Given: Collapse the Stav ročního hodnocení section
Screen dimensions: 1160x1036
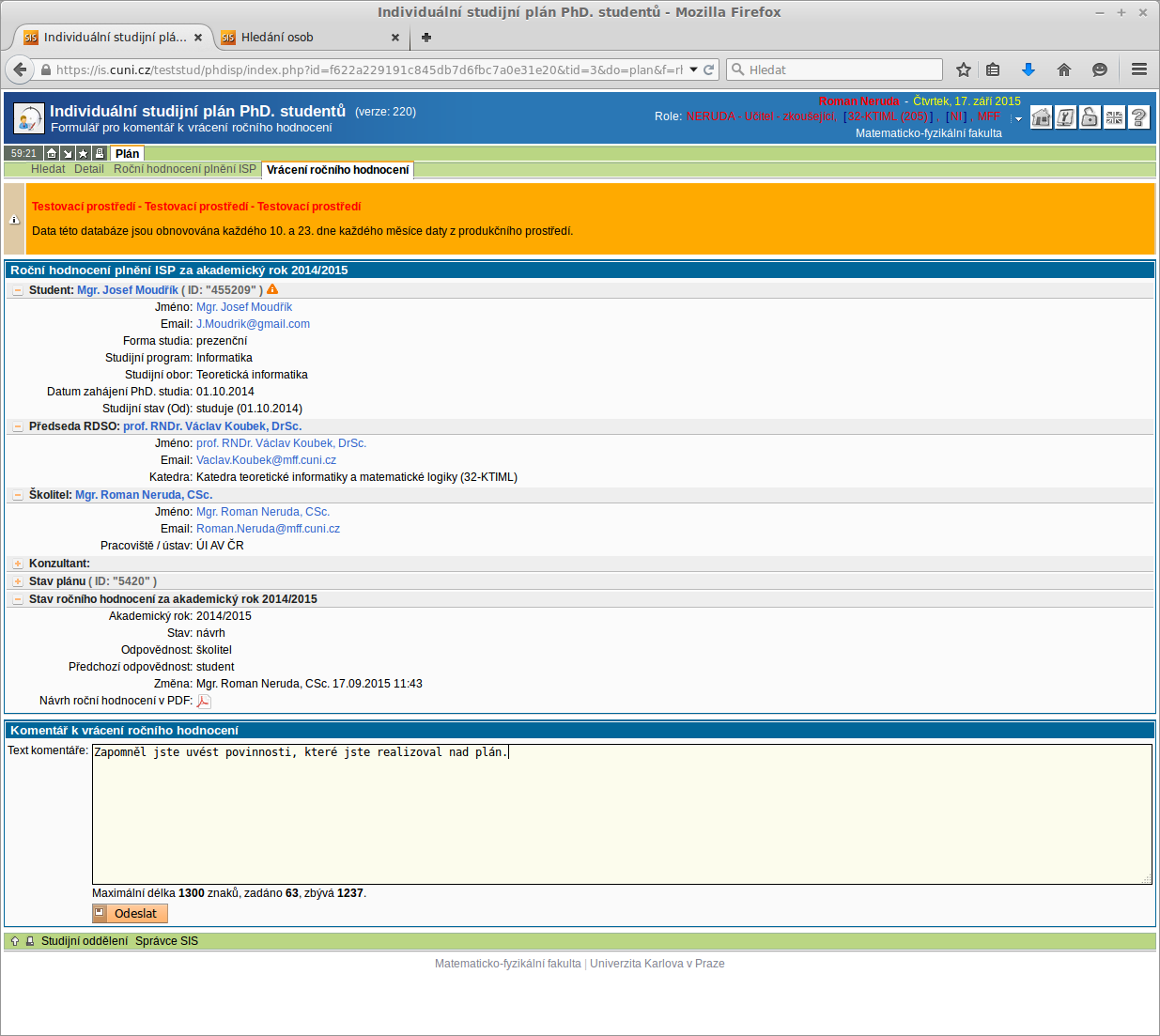Looking at the screenshot, I should point(18,599).
